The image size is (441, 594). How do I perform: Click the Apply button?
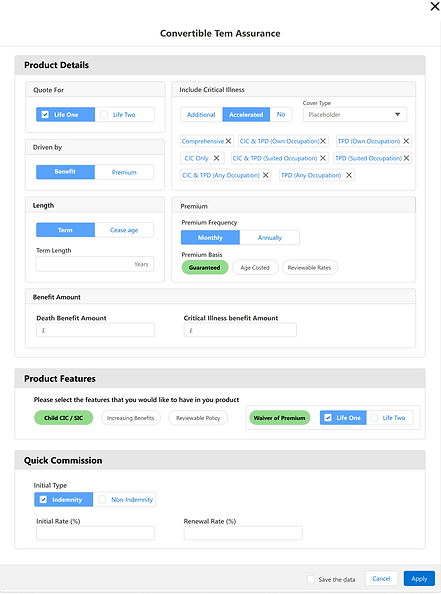pyautogui.click(x=419, y=578)
